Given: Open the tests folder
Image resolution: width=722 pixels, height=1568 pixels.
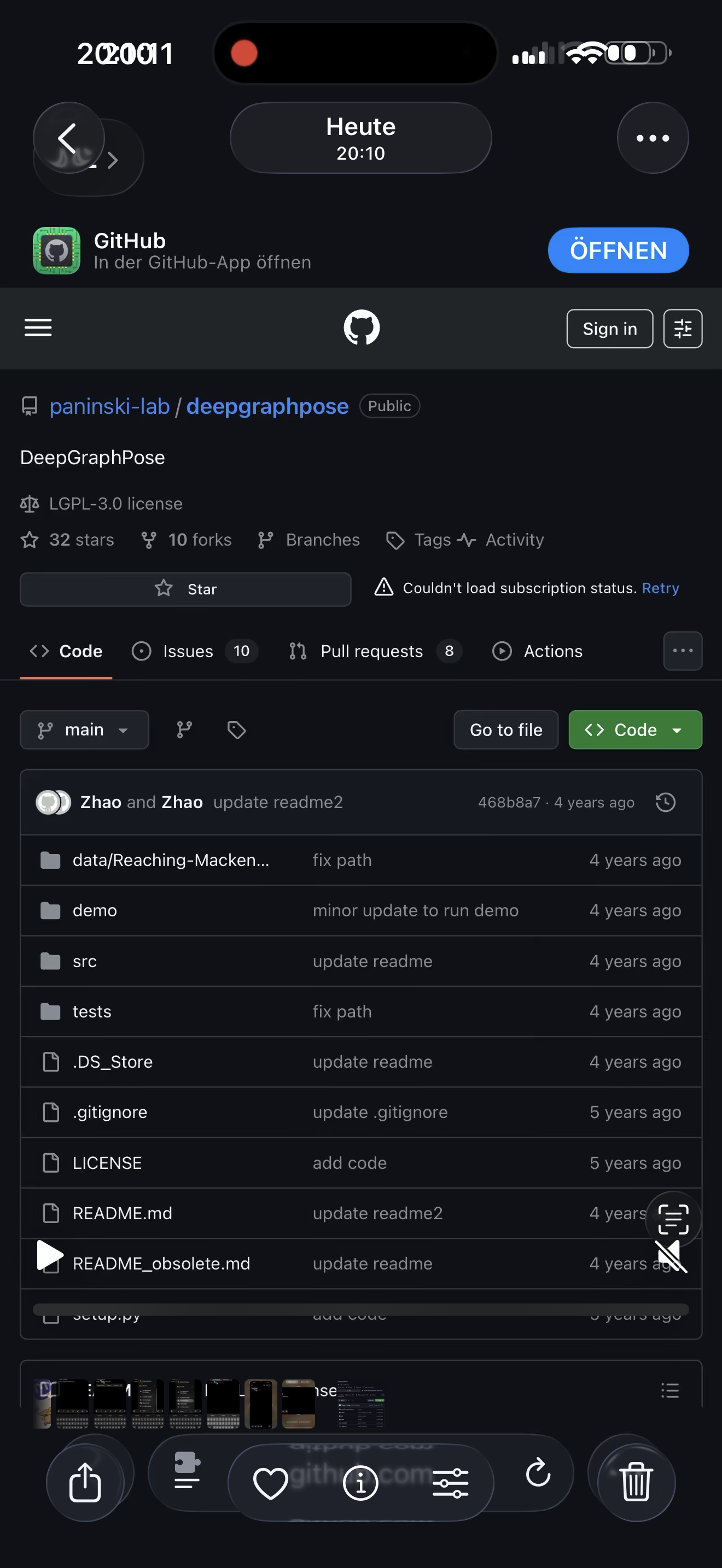Looking at the screenshot, I should [92, 1011].
